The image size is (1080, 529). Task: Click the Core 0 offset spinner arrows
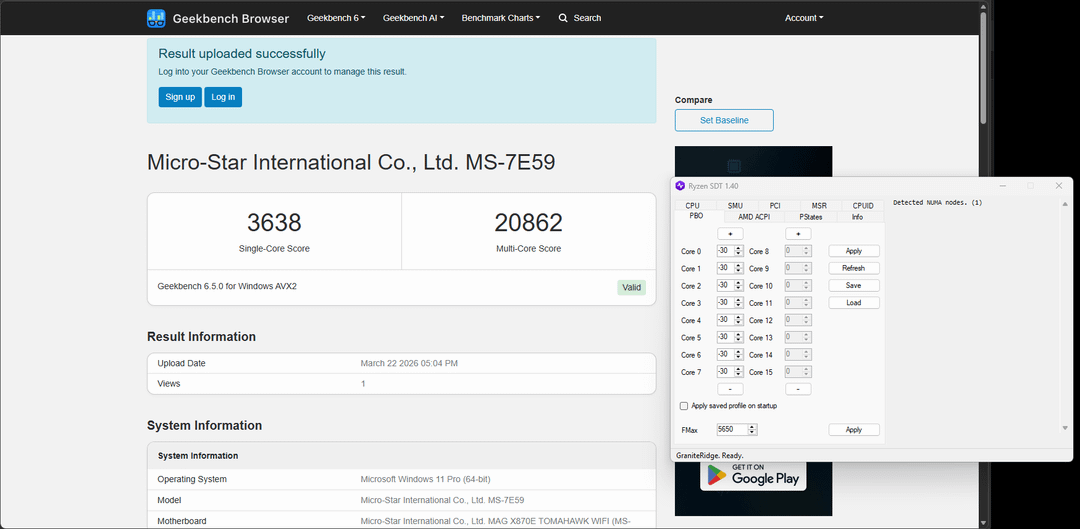(x=739, y=251)
